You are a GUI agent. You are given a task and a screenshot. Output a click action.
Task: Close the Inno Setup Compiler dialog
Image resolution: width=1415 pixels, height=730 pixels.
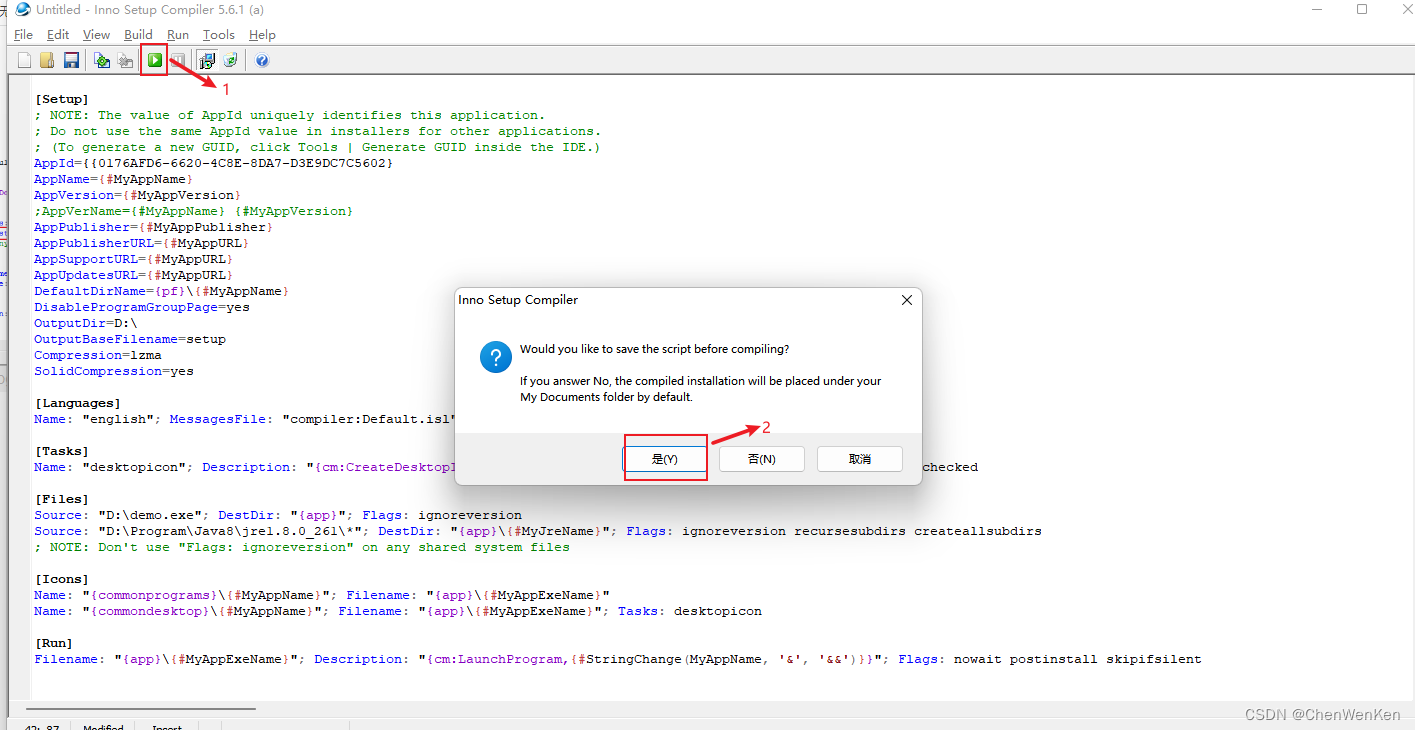click(906, 300)
